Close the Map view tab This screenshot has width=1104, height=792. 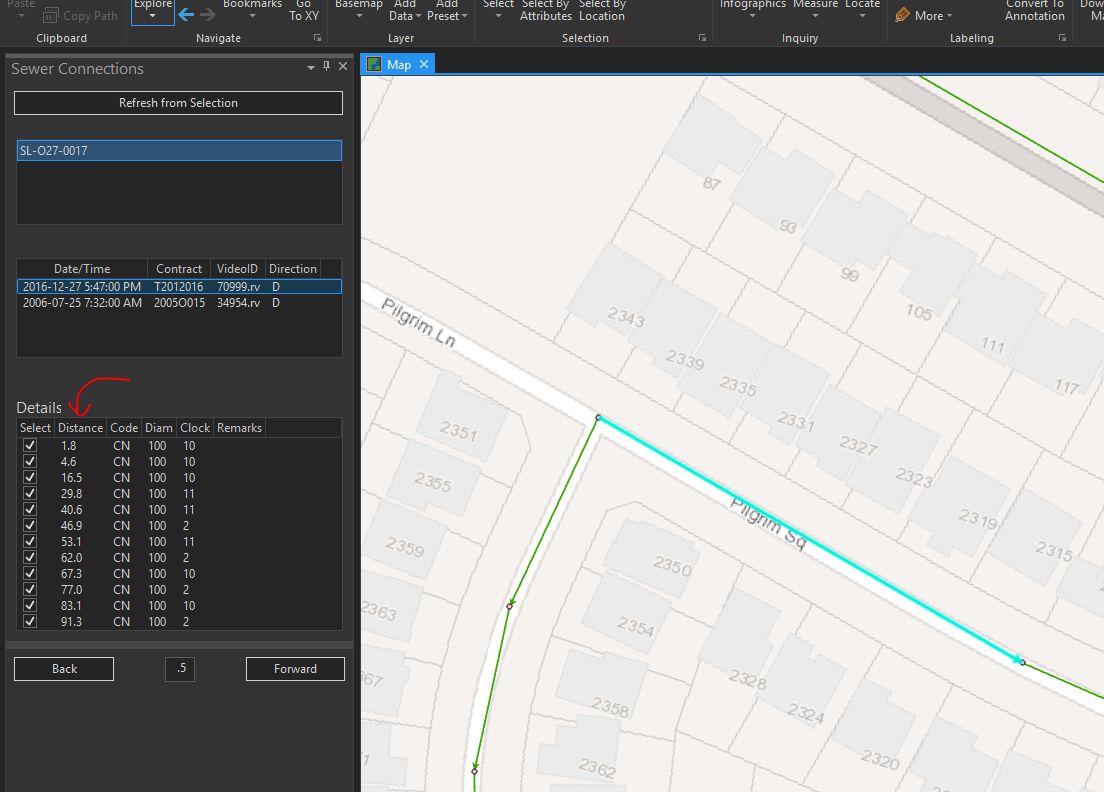click(x=424, y=64)
